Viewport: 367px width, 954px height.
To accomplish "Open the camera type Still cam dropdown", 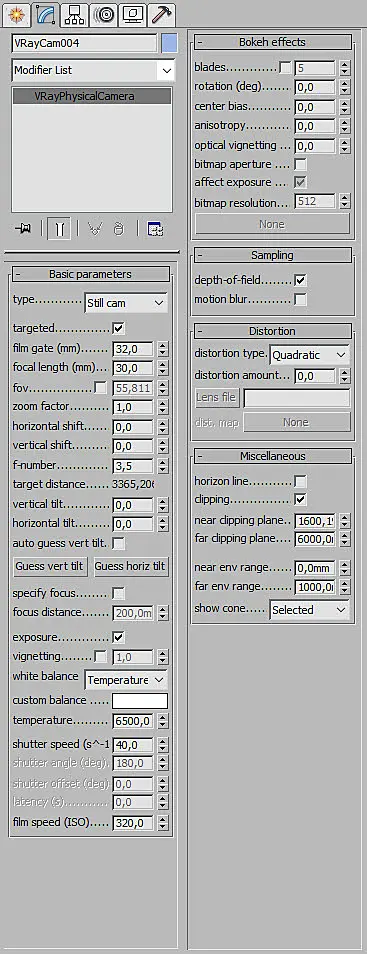I will [125, 302].
